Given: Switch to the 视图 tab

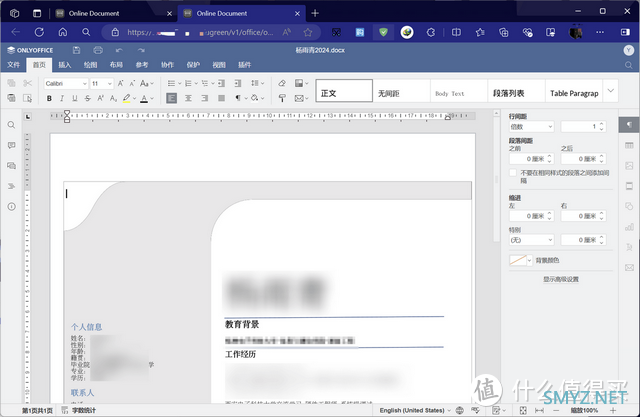Looking at the screenshot, I should click(219, 65).
